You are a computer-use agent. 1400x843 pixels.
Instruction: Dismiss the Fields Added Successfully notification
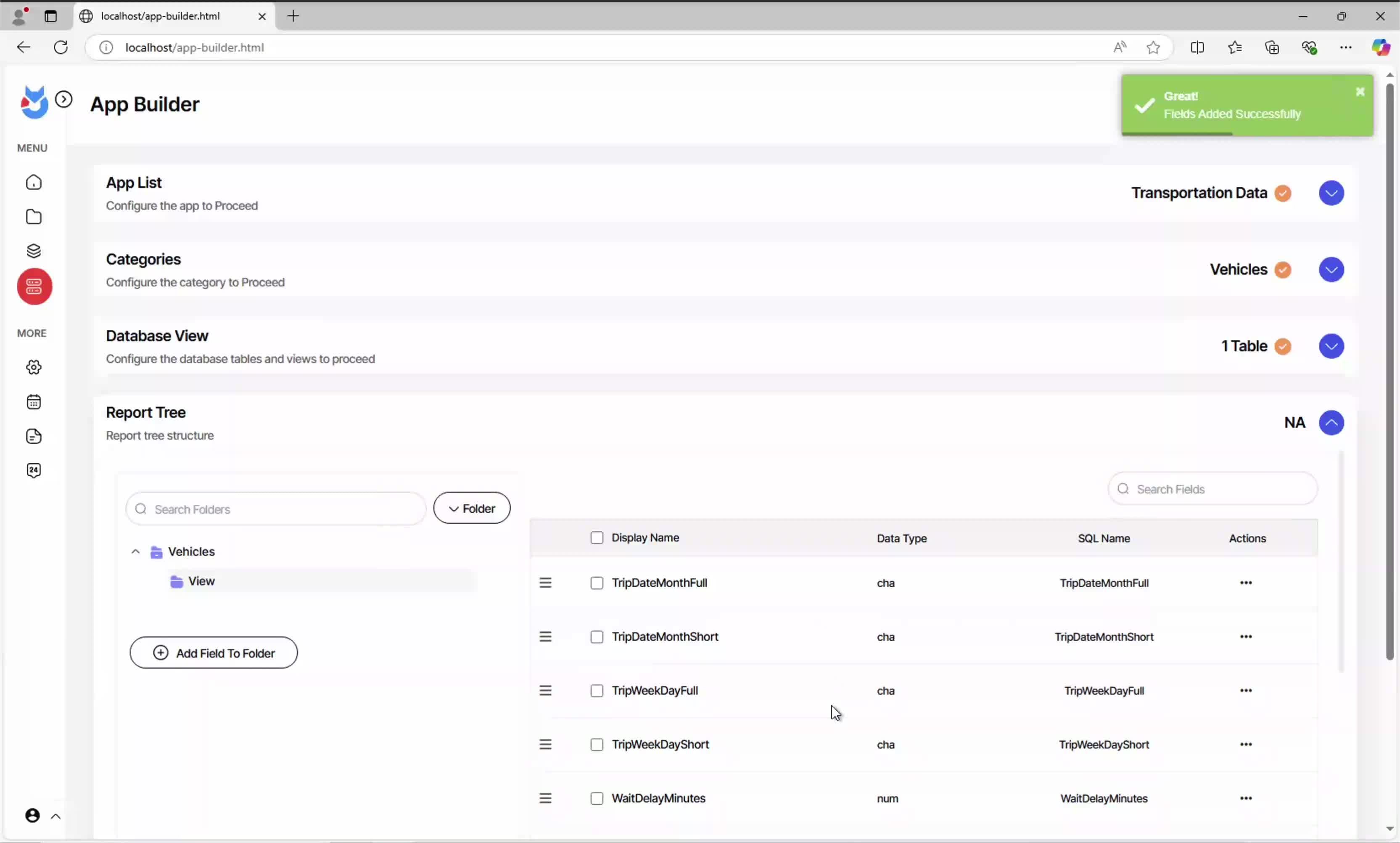(x=1360, y=92)
